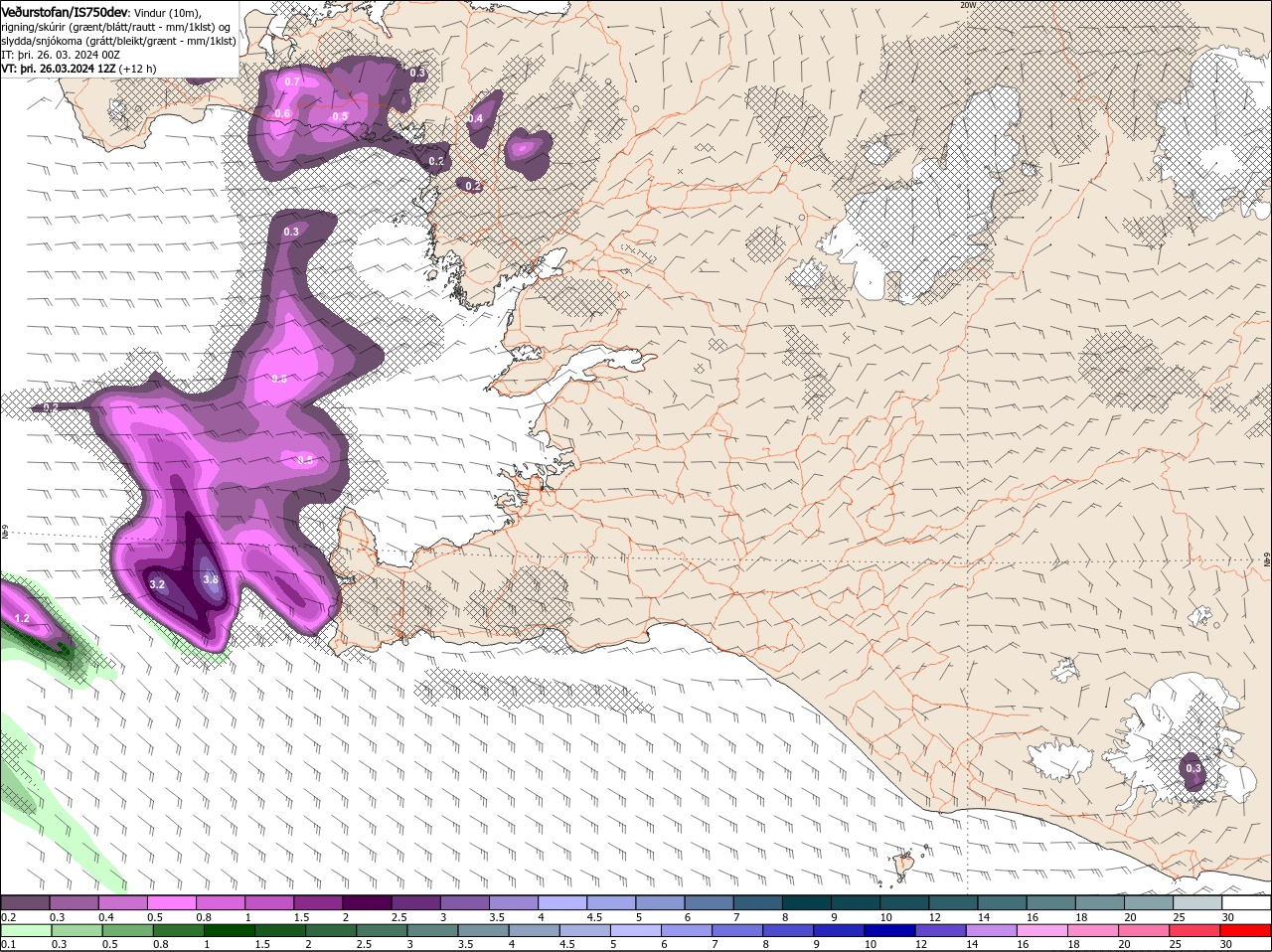Pick lower legend swatch between 2.5 and 3
Image resolution: width=1272 pixels, height=952 pixels.
coord(383,931)
